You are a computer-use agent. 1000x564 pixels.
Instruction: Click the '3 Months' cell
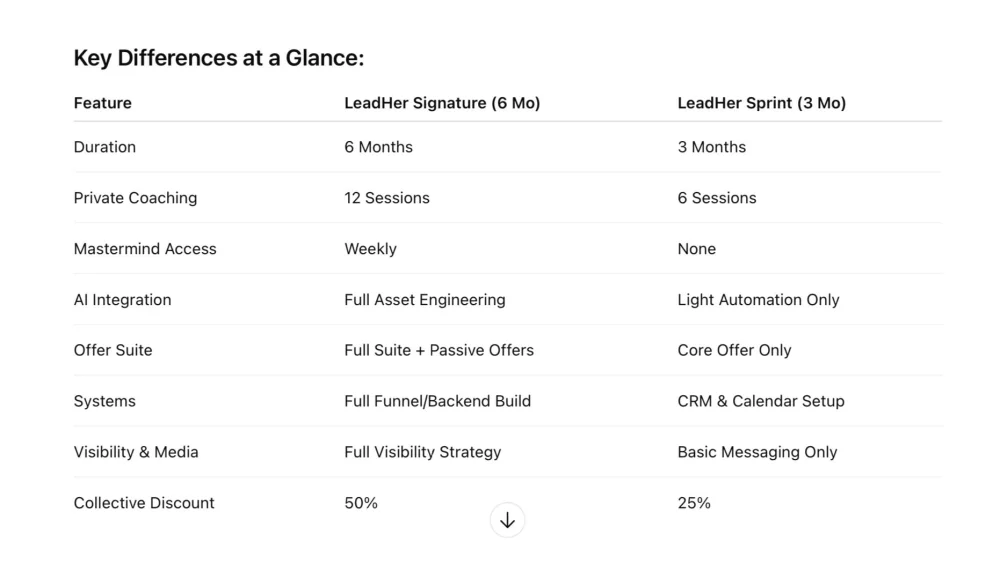(712, 147)
